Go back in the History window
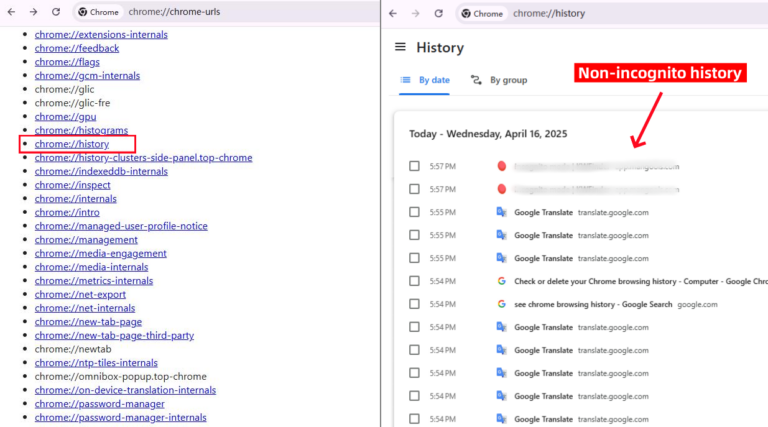The width and height of the screenshot is (768, 427). [393, 14]
